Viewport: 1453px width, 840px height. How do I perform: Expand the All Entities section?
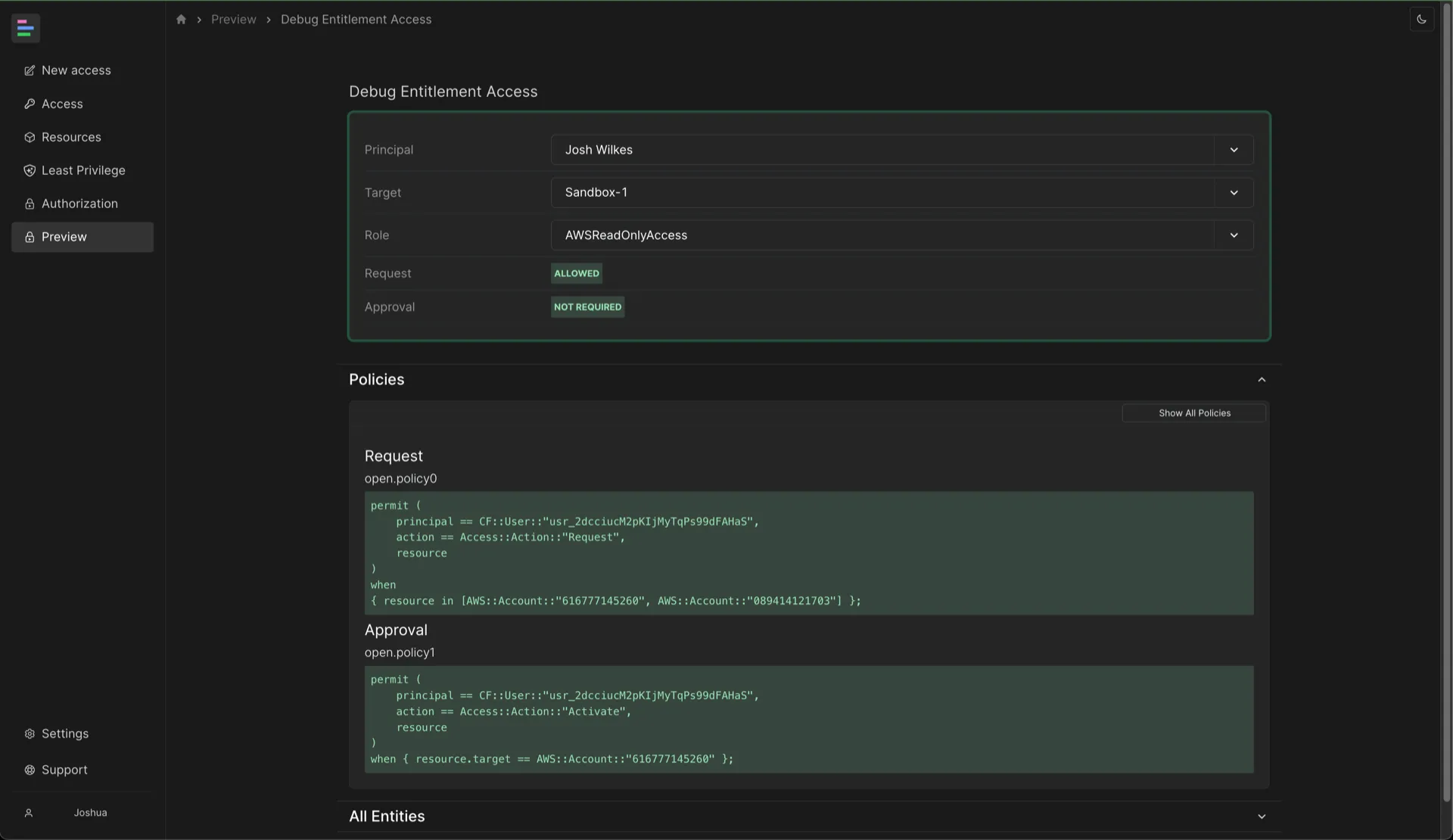1261,817
